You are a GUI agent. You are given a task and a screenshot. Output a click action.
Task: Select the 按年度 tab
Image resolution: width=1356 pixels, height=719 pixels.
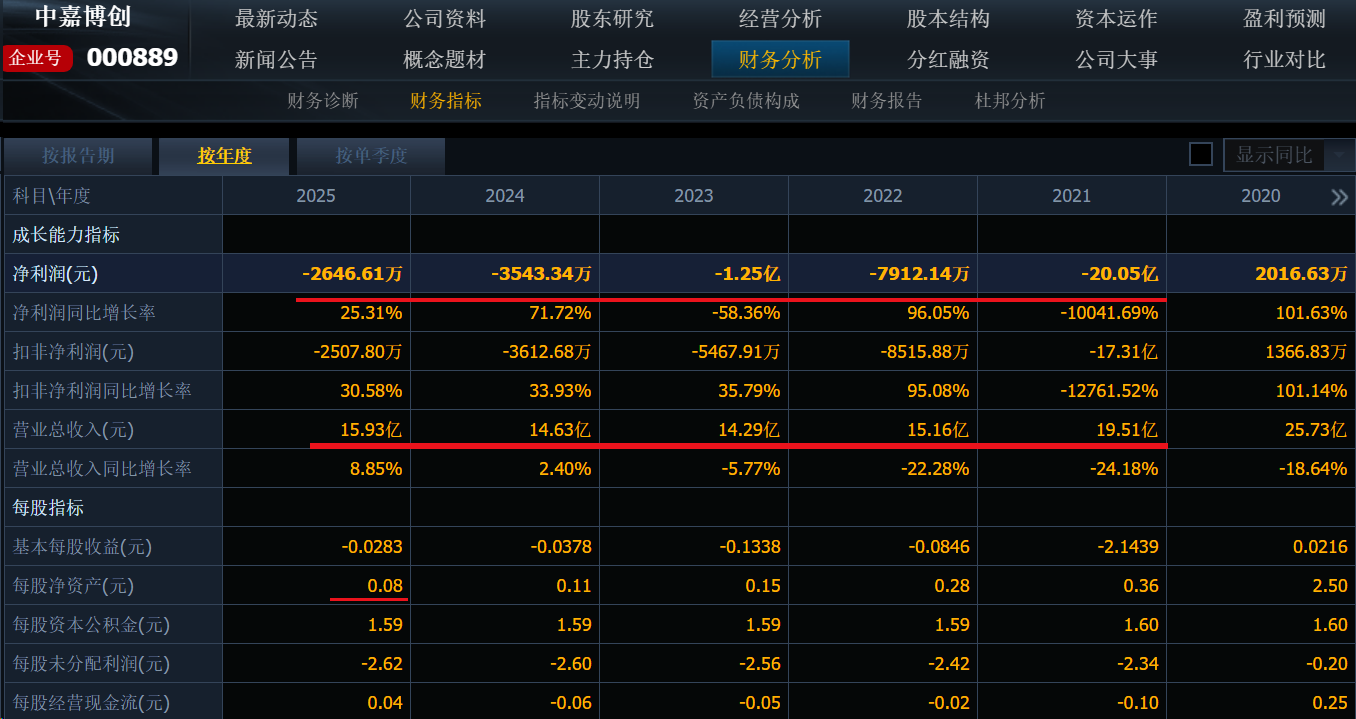pyautogui.click(x=224, y=156)
